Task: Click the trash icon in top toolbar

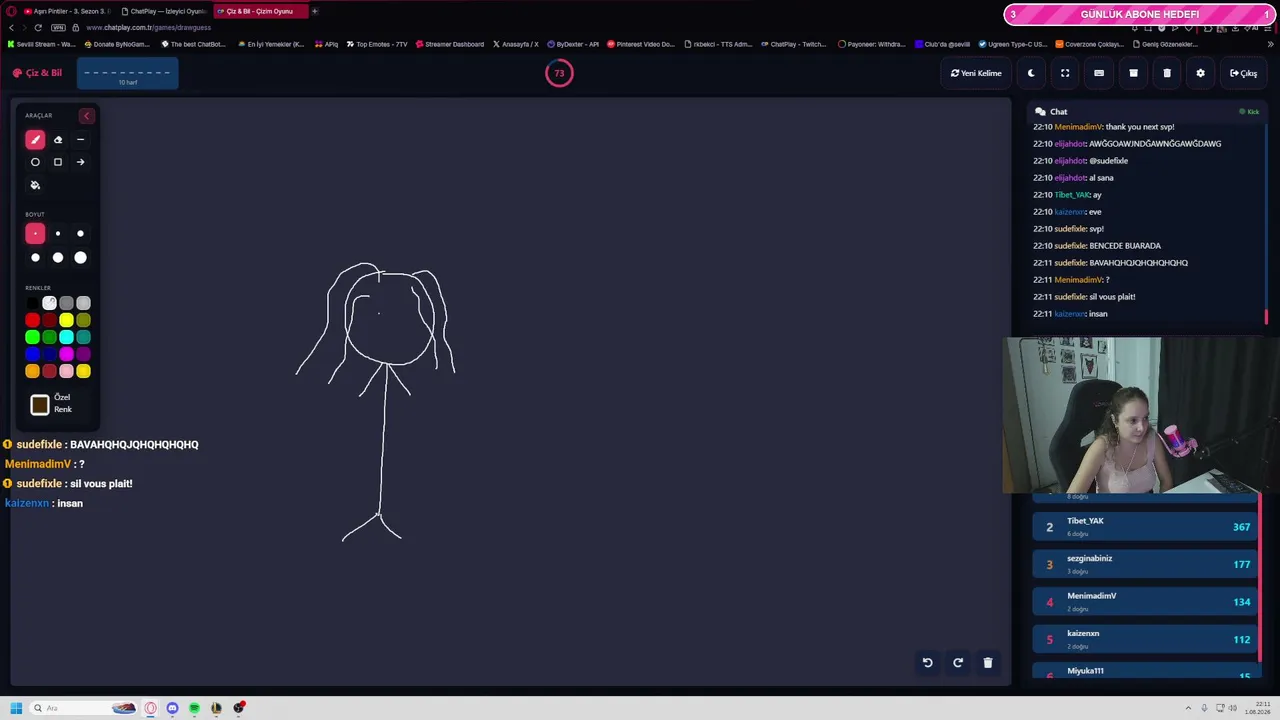Action: (x=1167, y=73)
